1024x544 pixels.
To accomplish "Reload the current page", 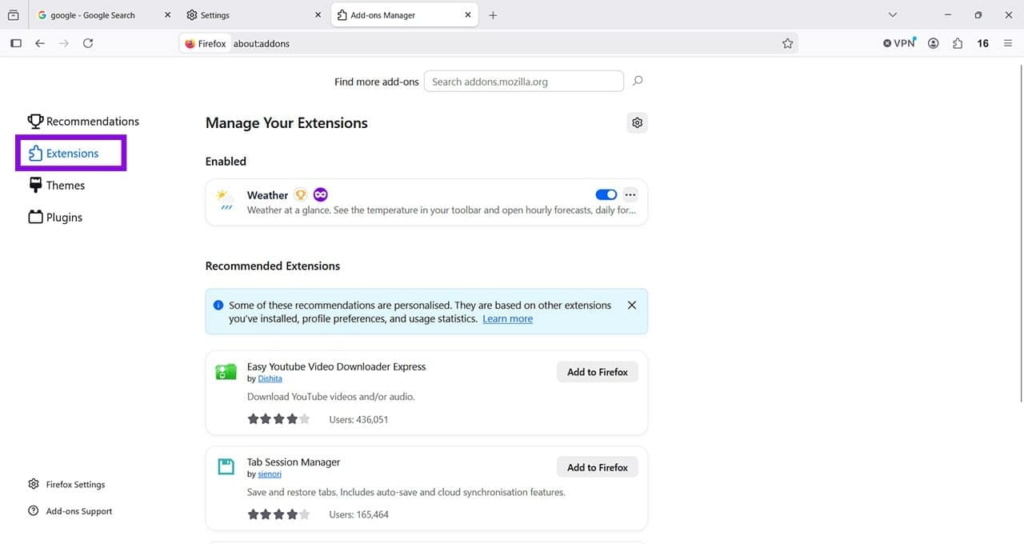I will 88,43.
